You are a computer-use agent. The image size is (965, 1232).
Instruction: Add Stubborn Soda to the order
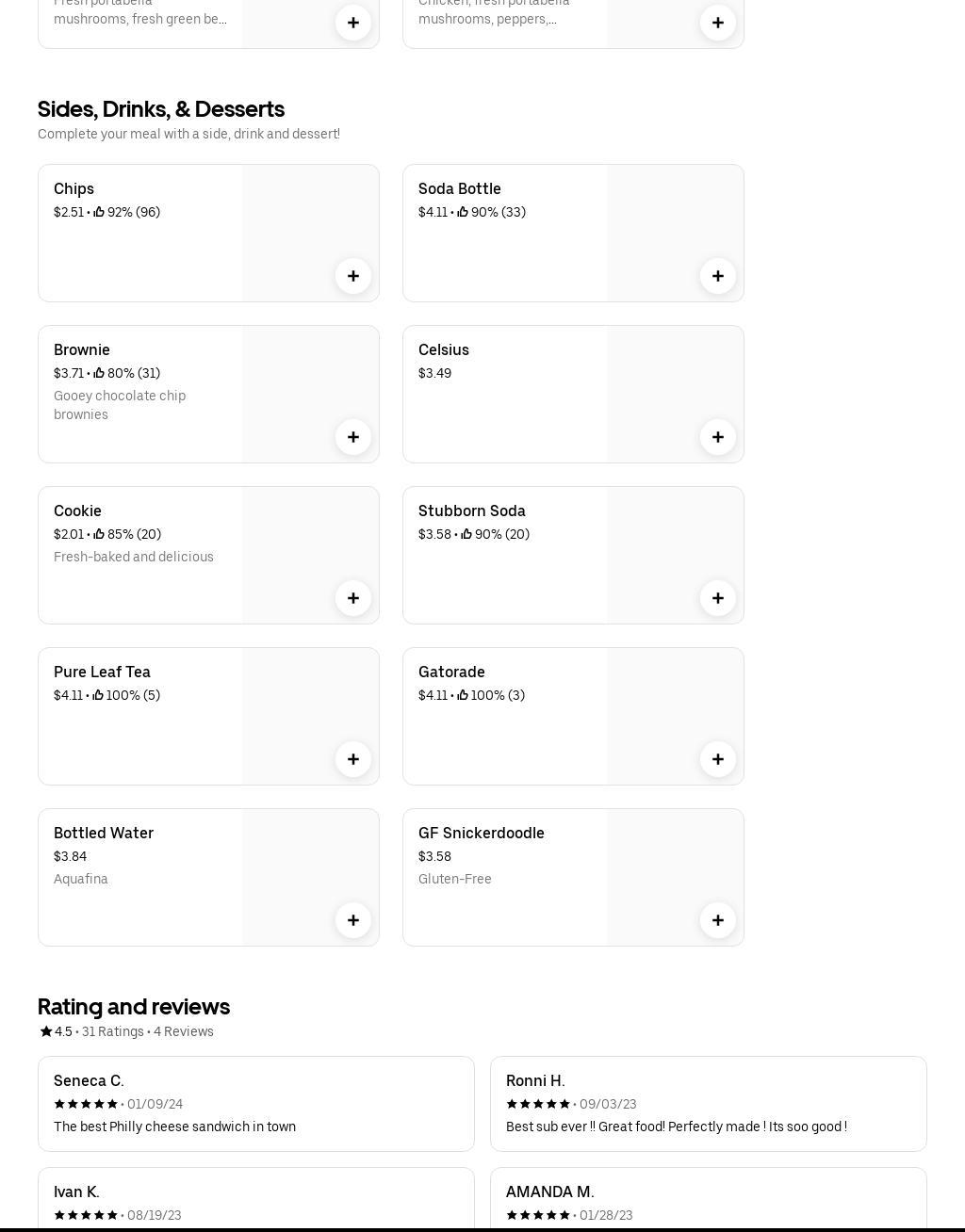717,598
